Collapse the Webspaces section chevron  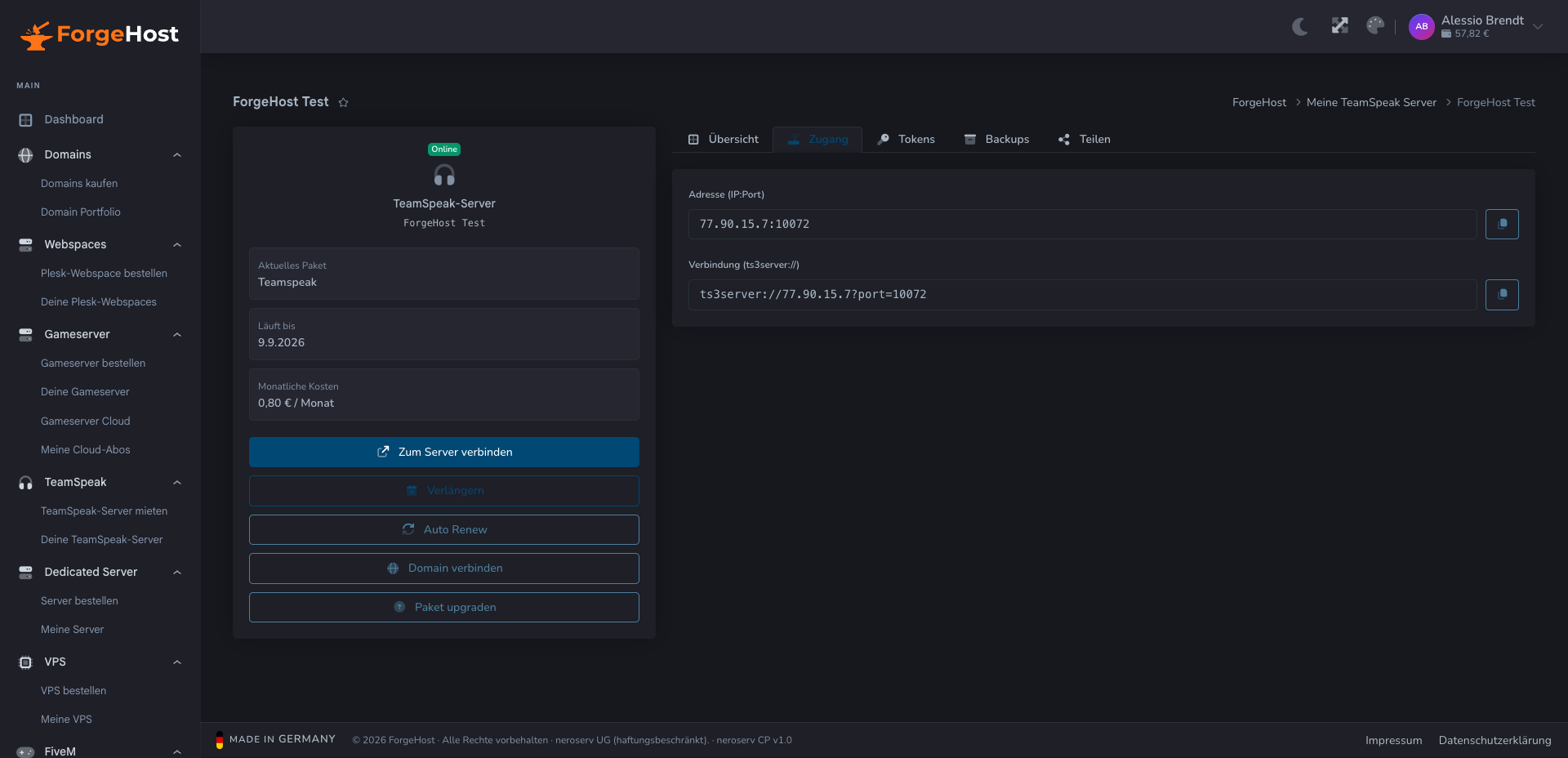point(177,245)
